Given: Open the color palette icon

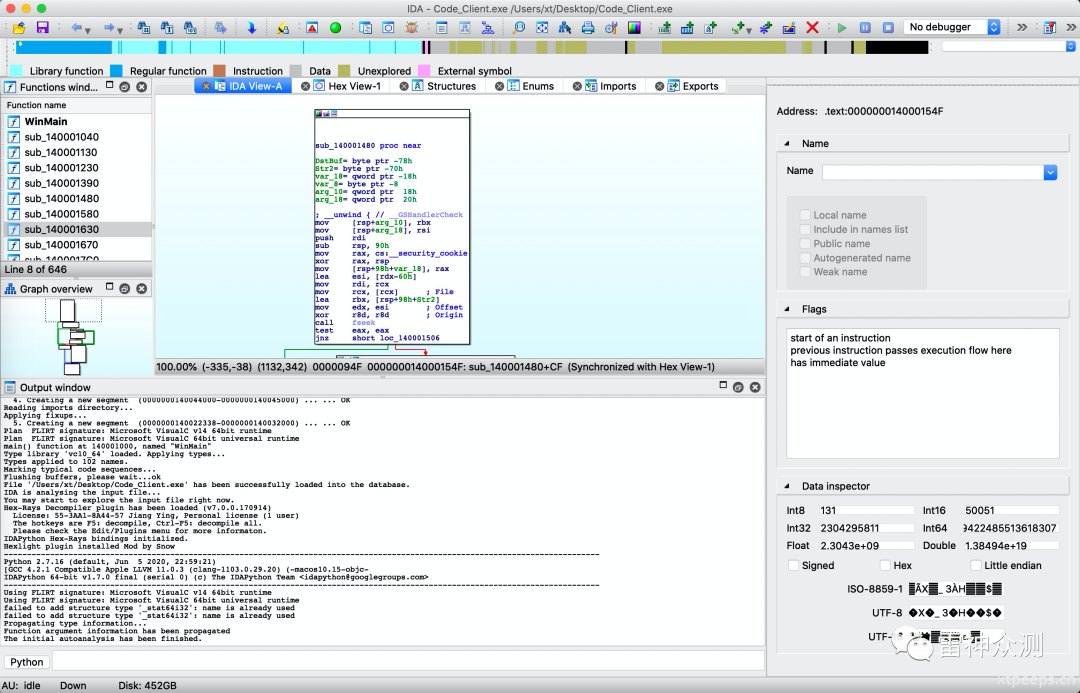Looking at the screenshot, I should click(634, 28).
